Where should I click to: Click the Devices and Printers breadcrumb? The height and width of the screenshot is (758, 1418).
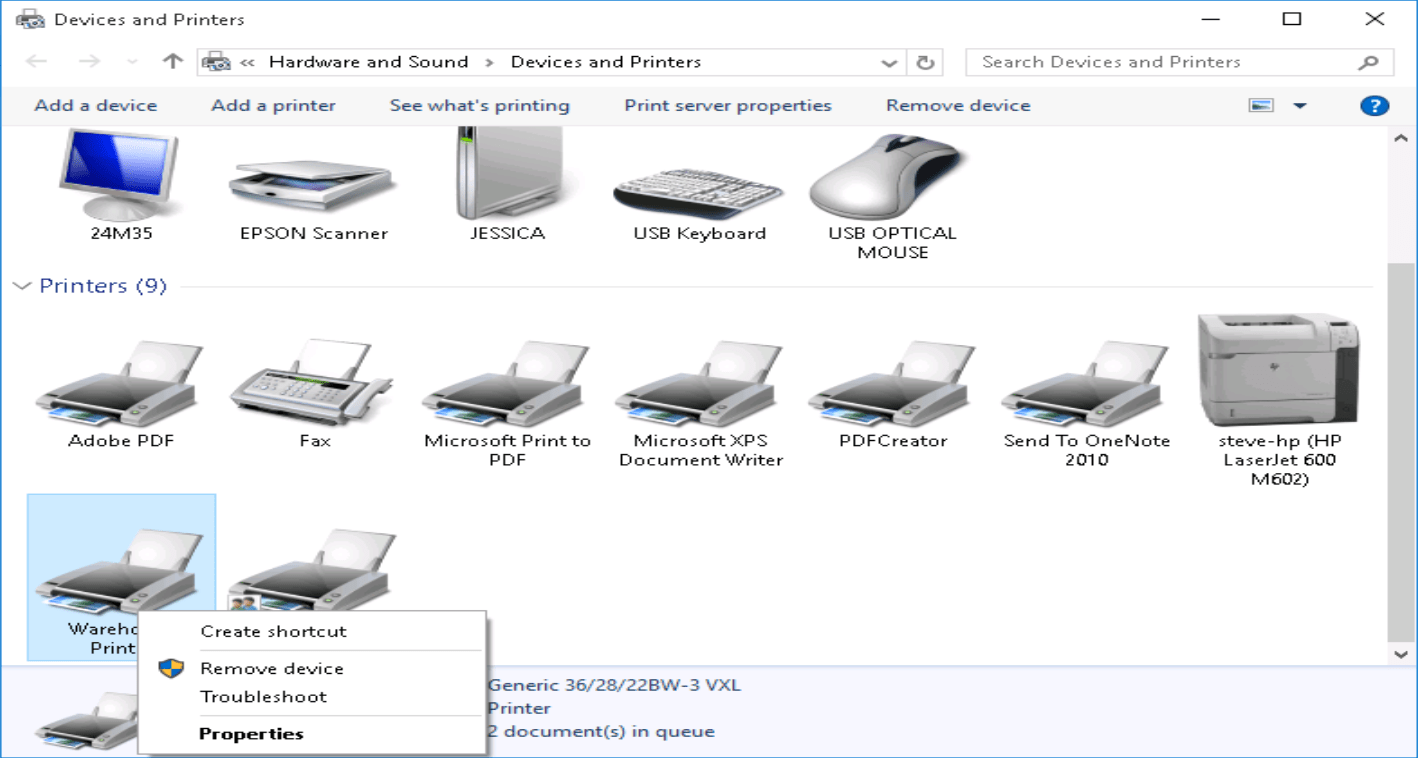tap(606, 62)
